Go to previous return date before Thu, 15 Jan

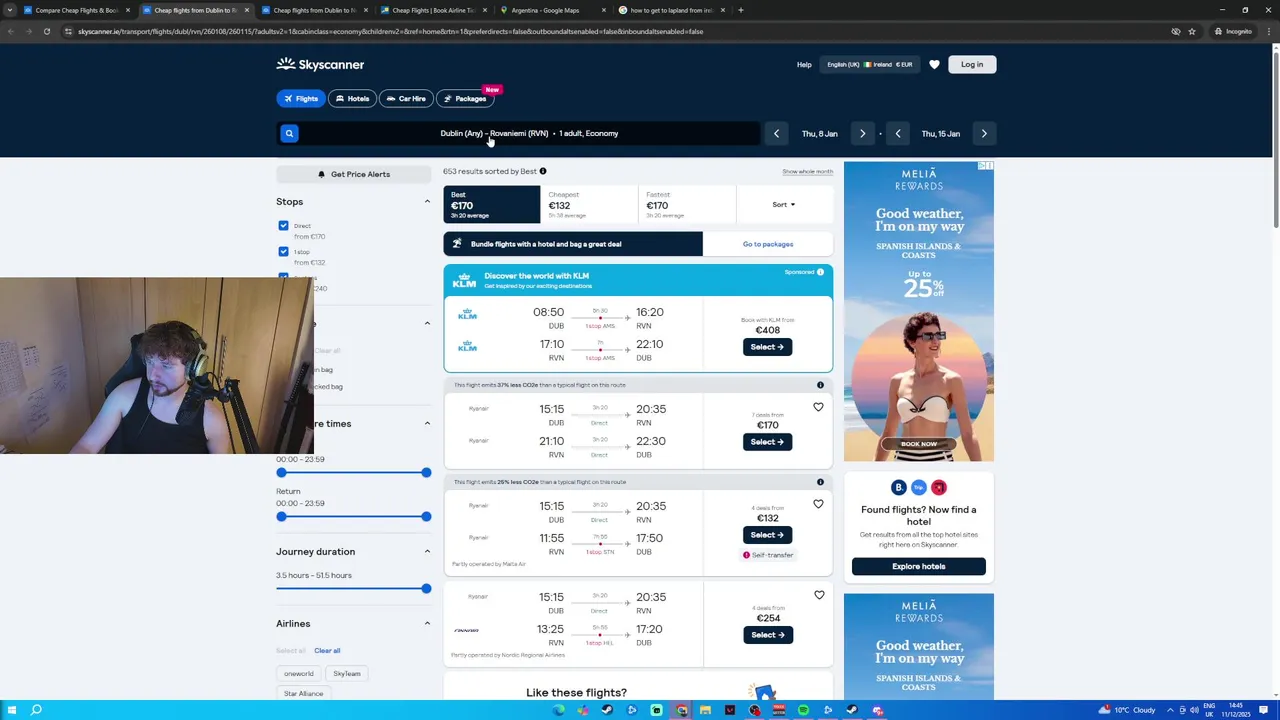coord(898,133)
